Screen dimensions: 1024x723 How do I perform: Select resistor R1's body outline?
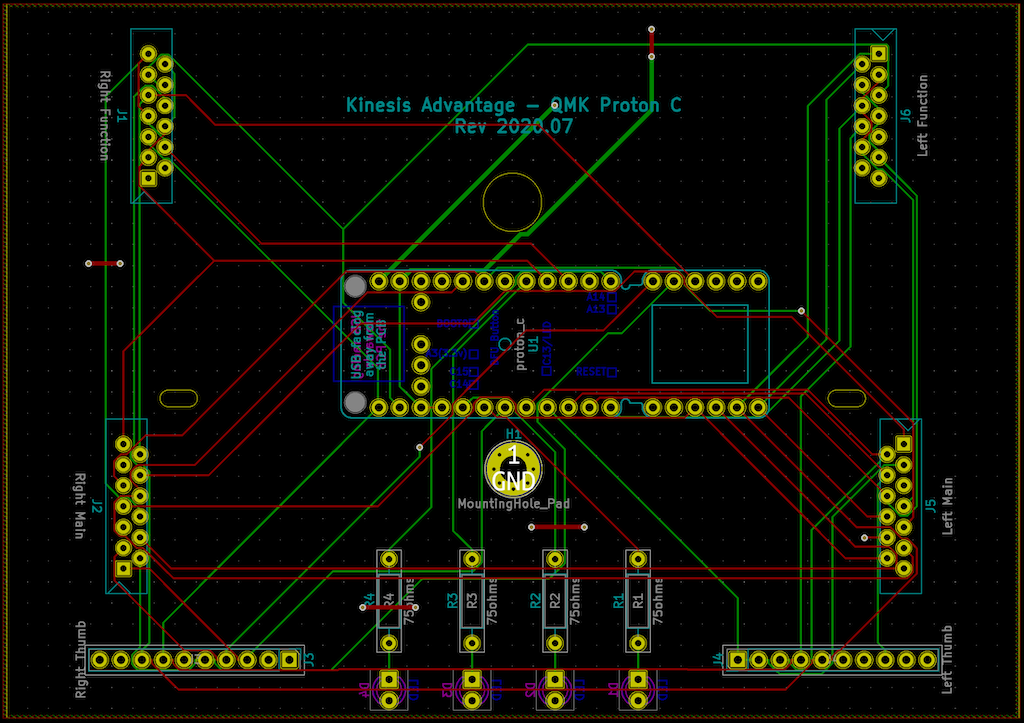click(638, 601)
